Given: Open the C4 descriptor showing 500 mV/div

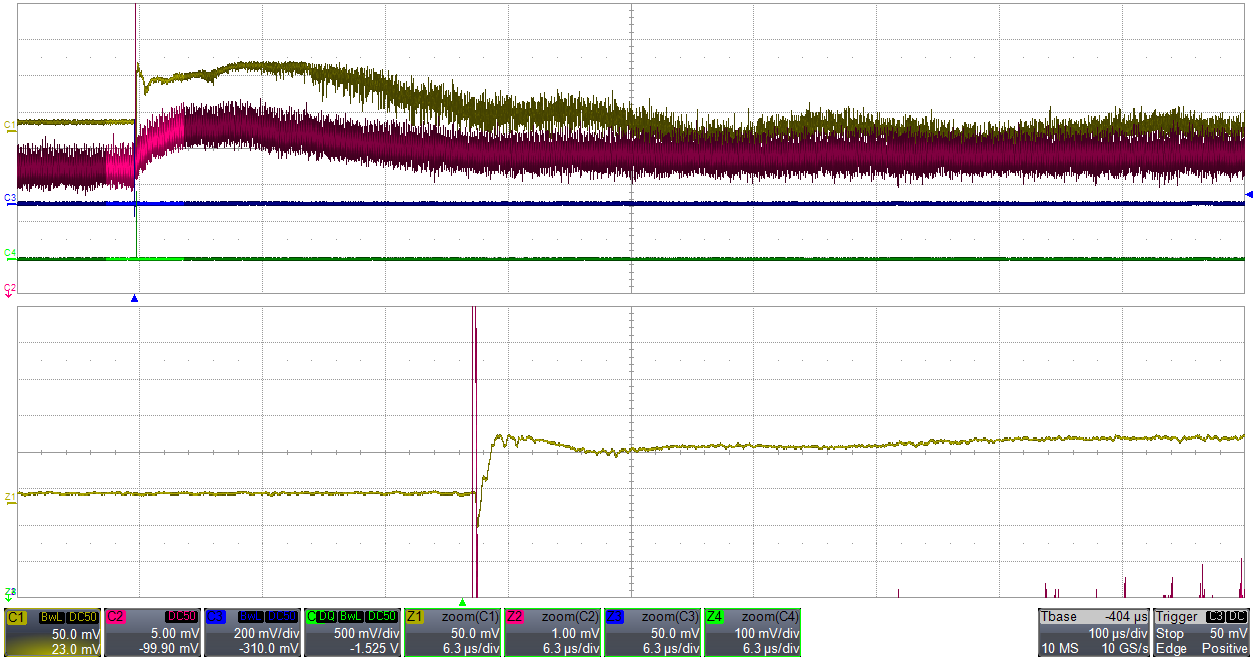Looking at the screenshot, I should click(353, 632).
